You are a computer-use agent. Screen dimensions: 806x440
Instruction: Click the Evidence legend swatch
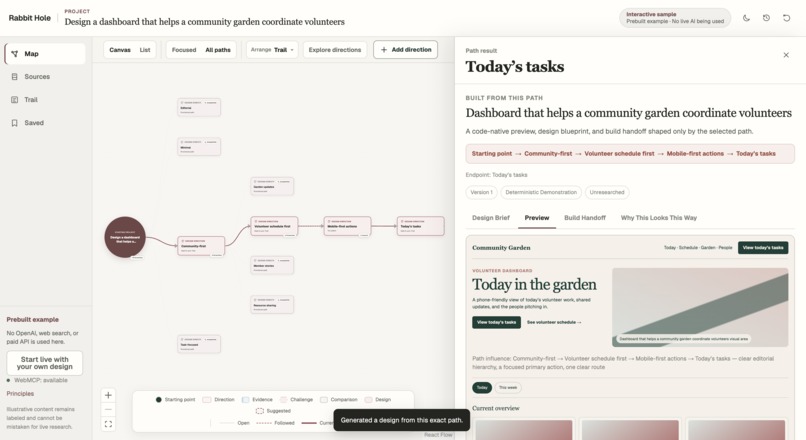pyautogui.click(x=245, y=399)
